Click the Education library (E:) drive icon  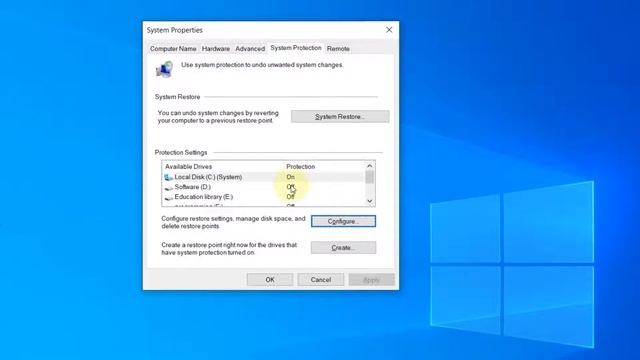point(169,198)
